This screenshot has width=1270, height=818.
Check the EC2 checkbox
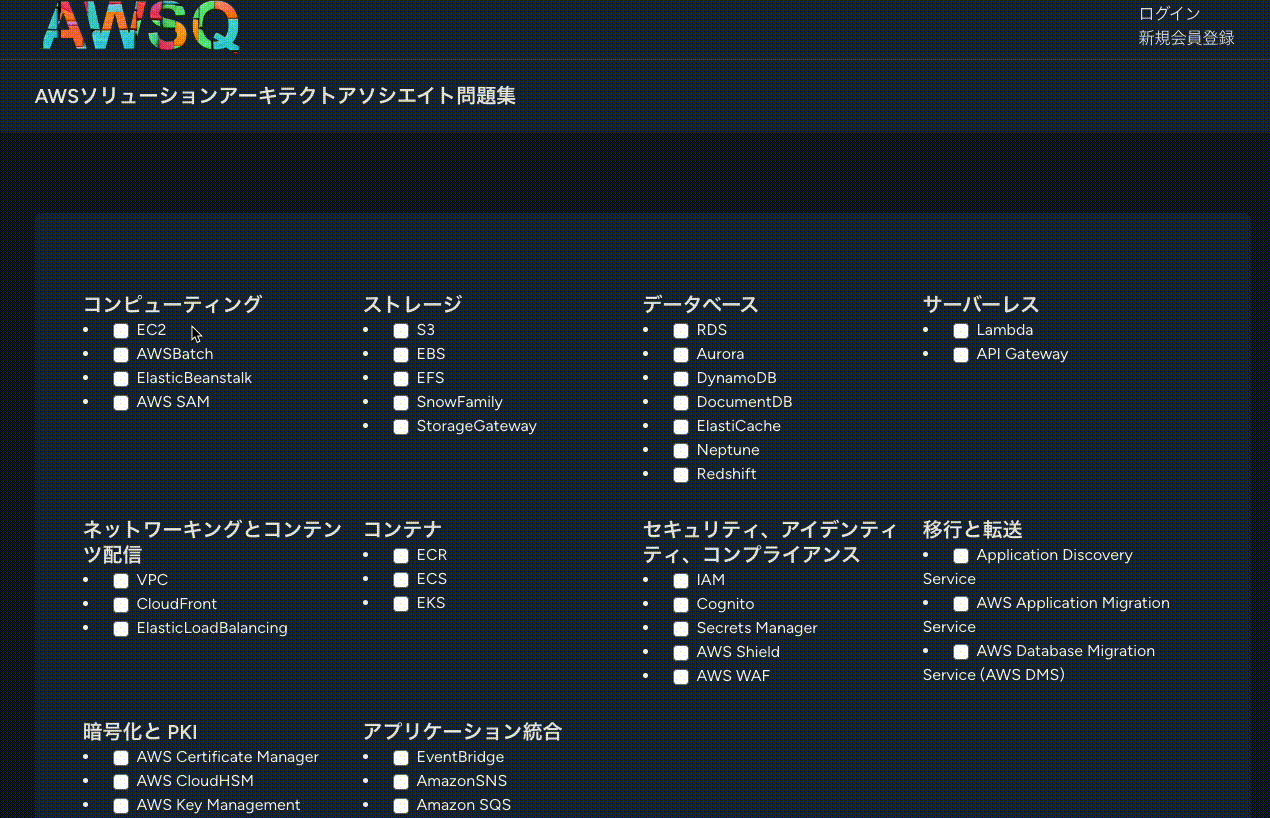[121, 331]
